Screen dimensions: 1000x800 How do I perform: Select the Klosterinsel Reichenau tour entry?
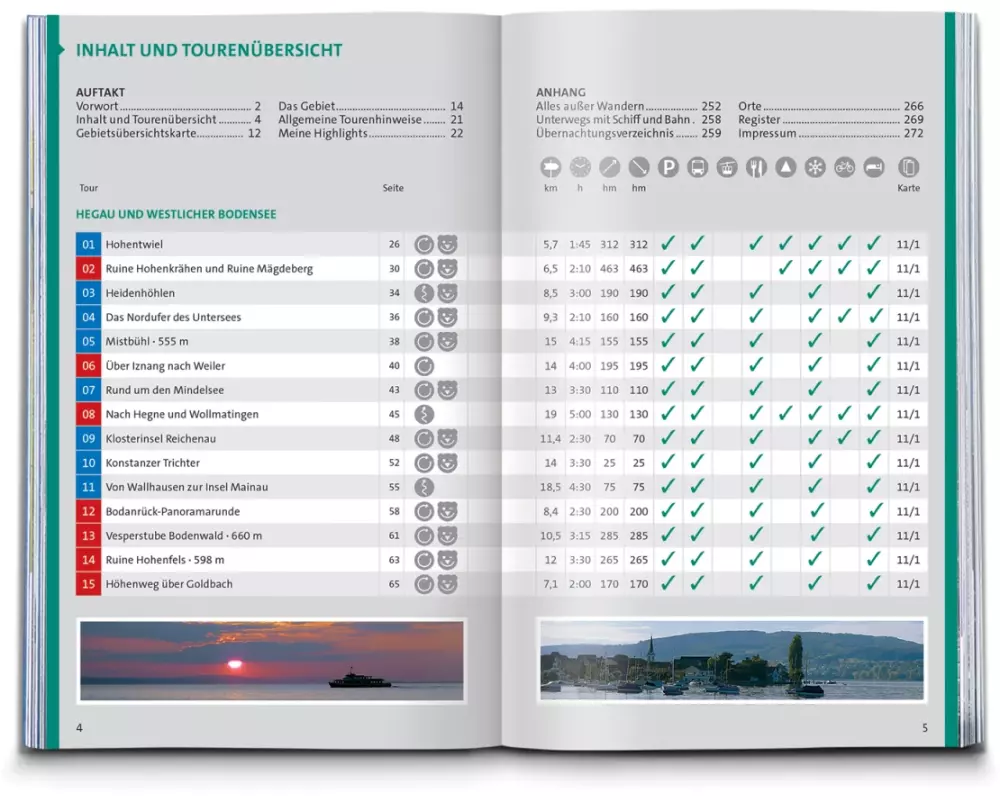[161, 438]
